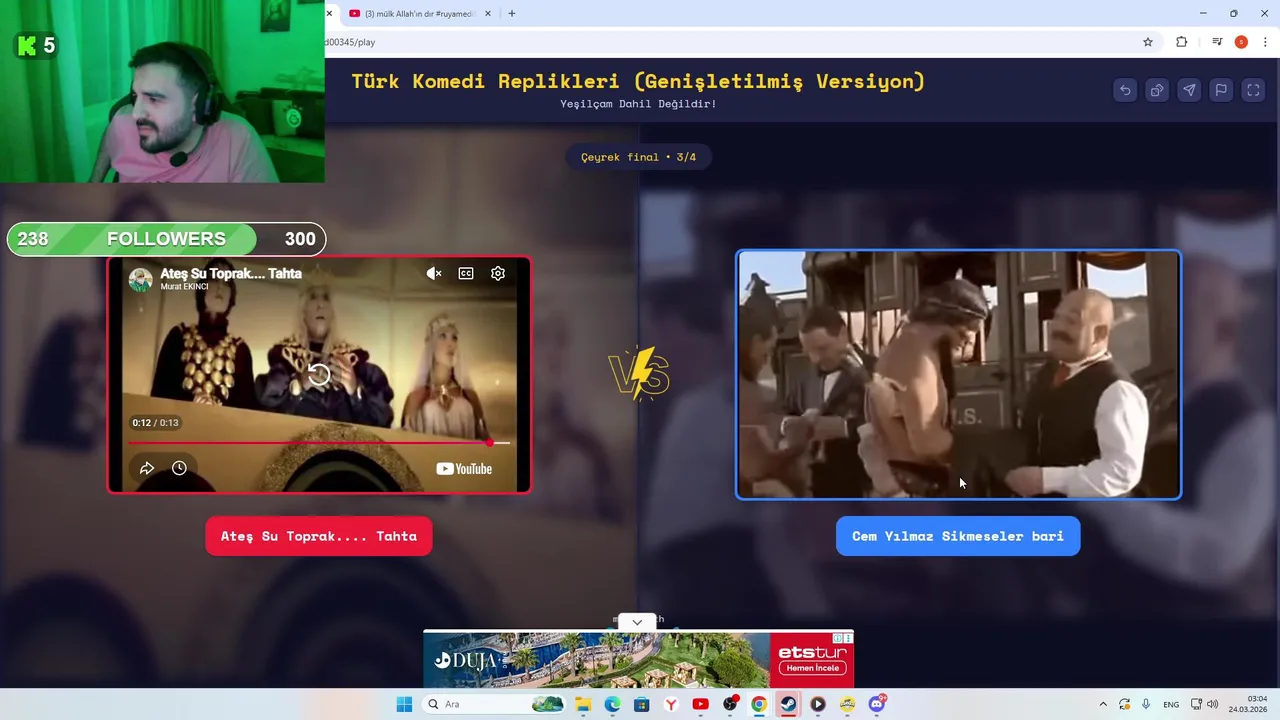Open Chrome three-dot menu
The height and width of the screenshot is (720, 1280).
(1265, 42)
